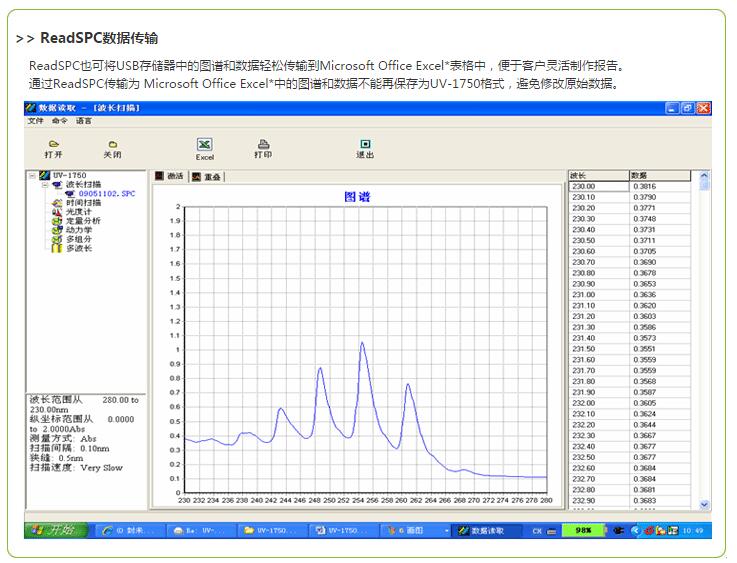Select the wavelength cell 230.50
This screenshot has width=737, height=563.
coord(598,241)
